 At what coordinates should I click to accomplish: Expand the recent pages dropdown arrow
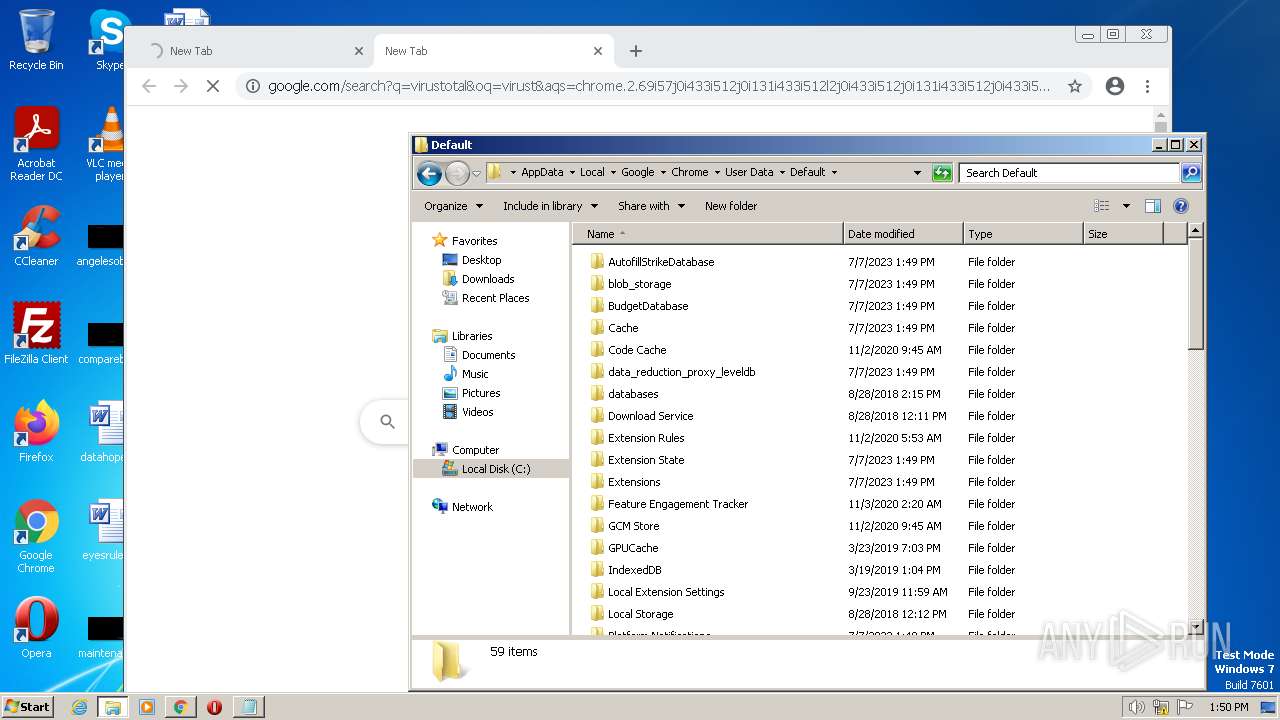pos(476,173)
